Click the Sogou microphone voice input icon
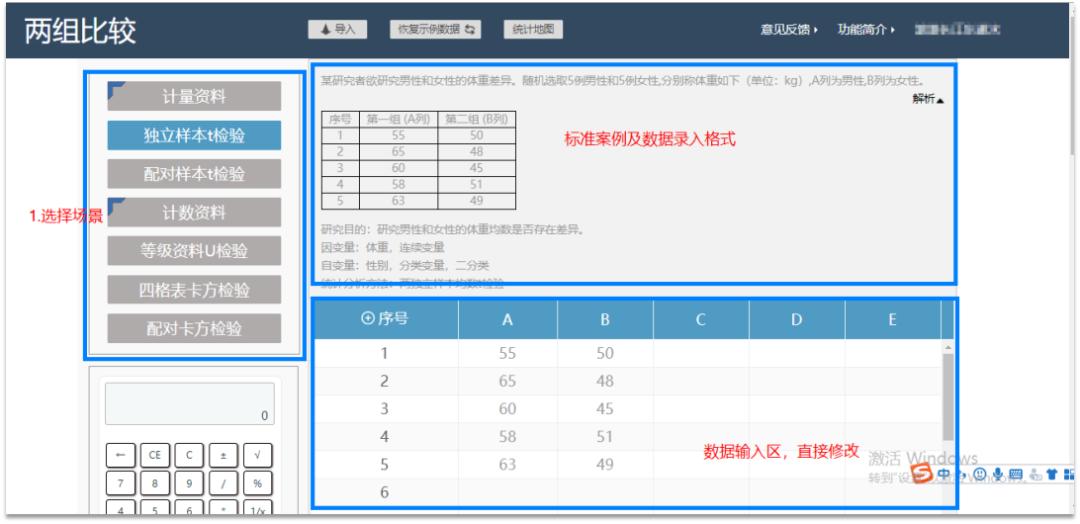1080x524 pixels. (997, 474)
